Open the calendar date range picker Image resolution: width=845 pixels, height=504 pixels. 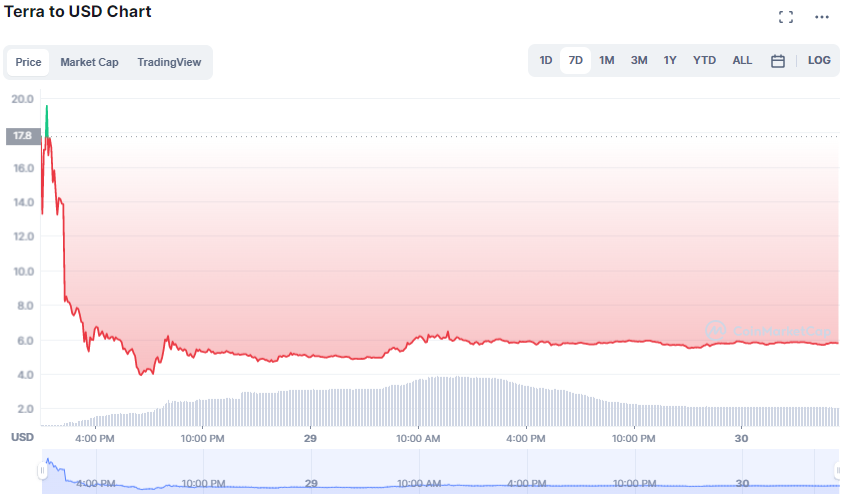pyautogui.click(x=778, y=61)
